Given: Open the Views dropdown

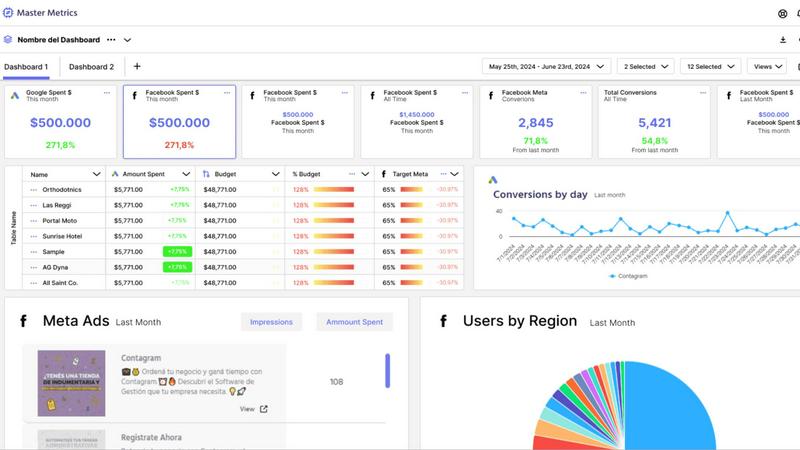Looking at the screenshot, I should tap(766, 67).
